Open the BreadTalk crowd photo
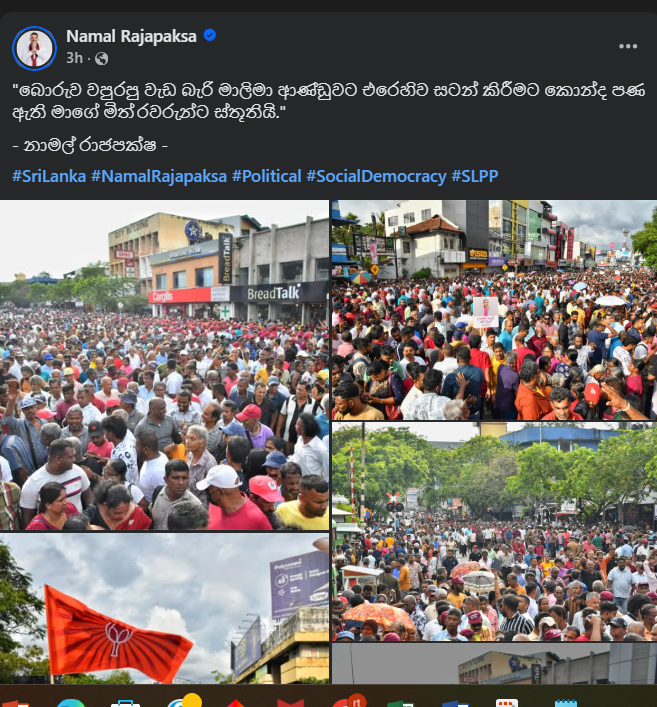Screen dimensions: 657x707 click(x=164, y=365)
